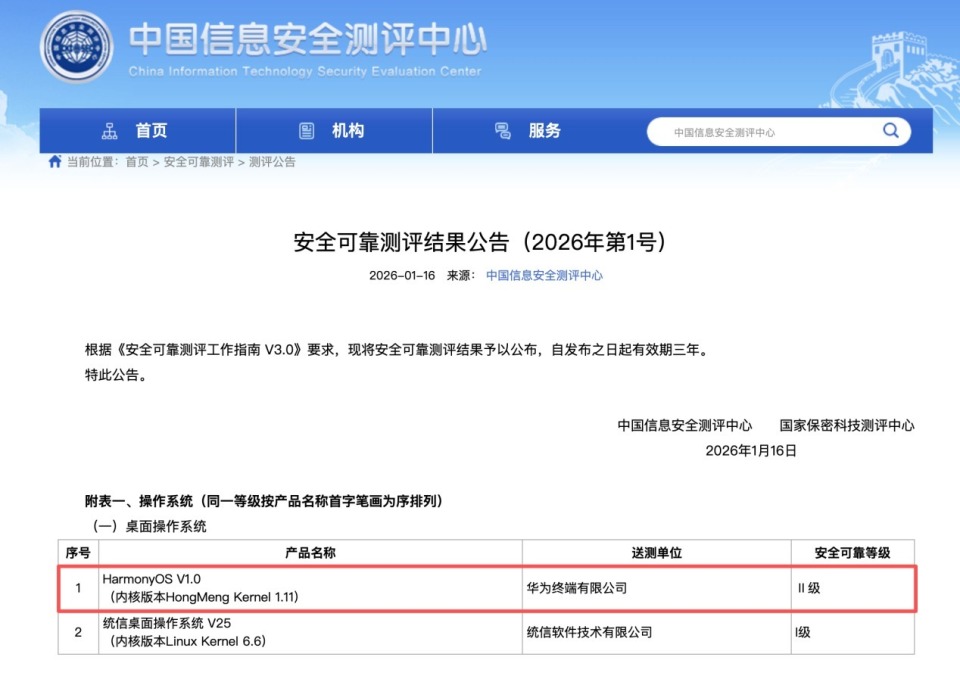This screenshot has height=679, width=960.
Task: Click the grid icon beside 首页
Action: (x=110, y=130)
